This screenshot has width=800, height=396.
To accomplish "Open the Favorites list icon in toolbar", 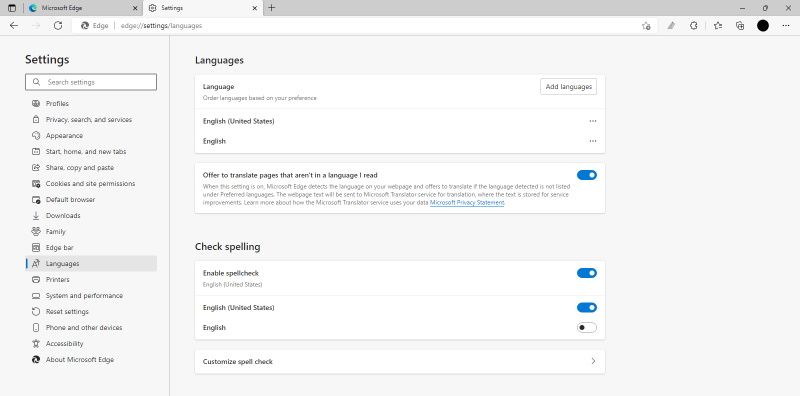I will [718, 26].
